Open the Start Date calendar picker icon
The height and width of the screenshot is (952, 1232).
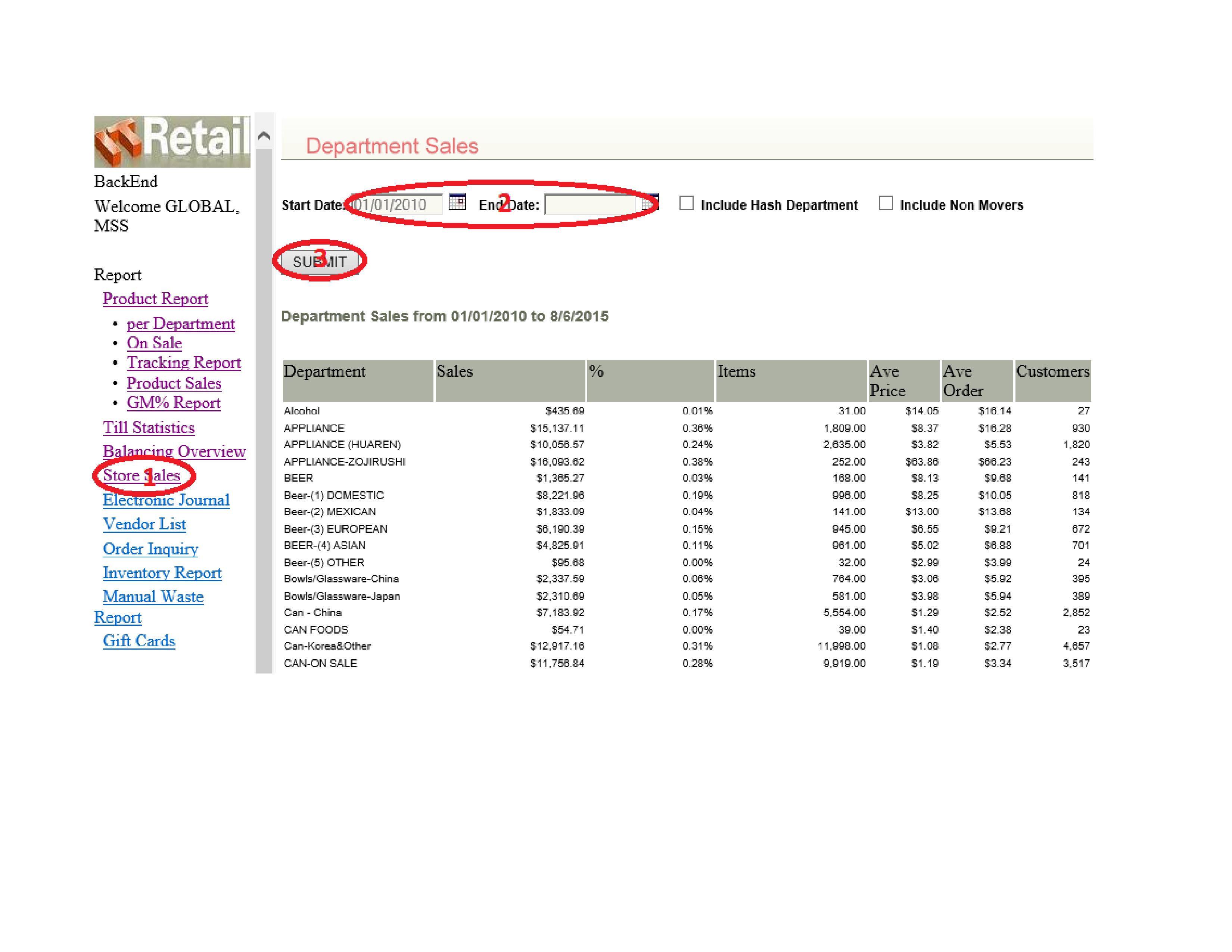click(457, 202)
